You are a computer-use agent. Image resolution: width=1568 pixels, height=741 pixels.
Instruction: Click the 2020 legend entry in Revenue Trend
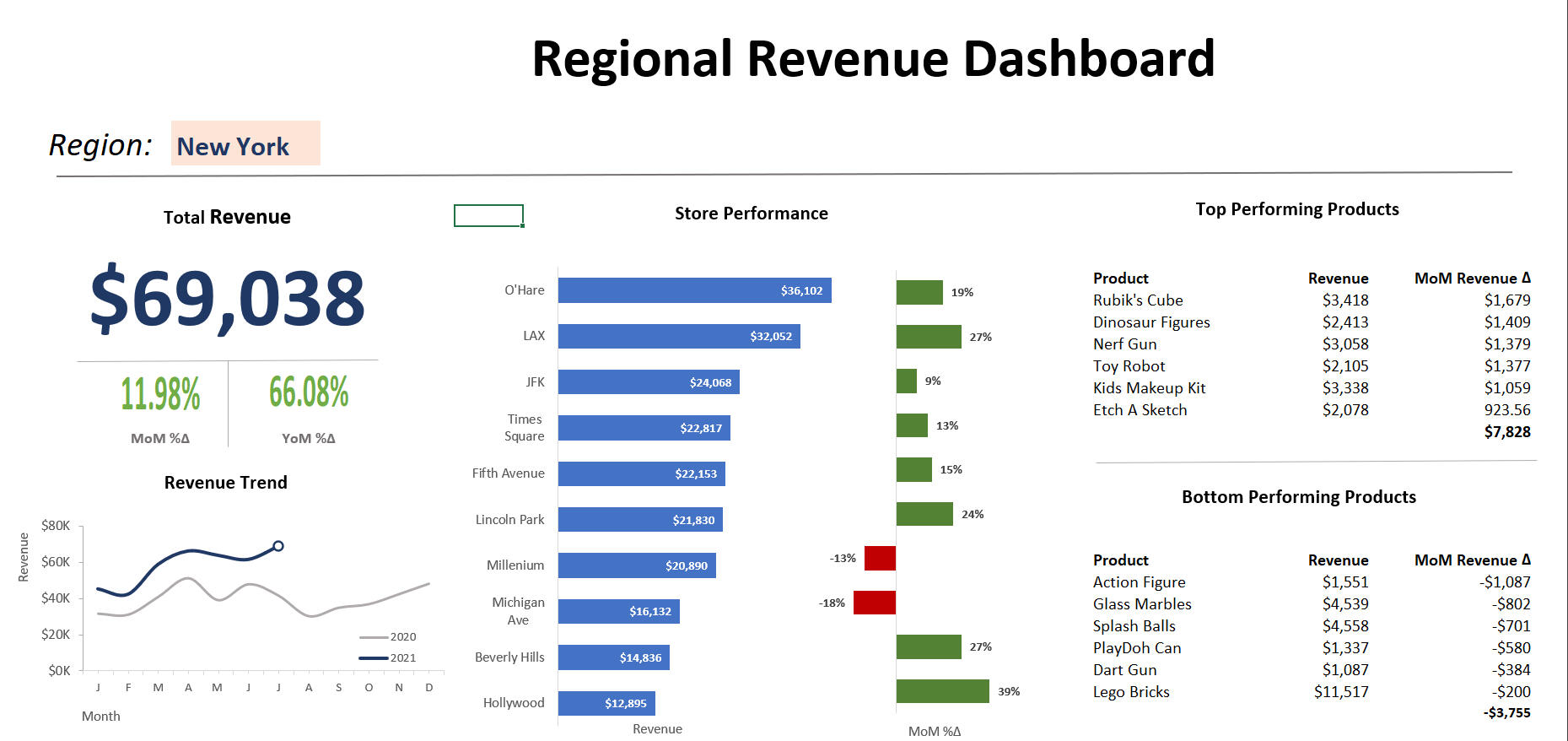click(388, 637)
